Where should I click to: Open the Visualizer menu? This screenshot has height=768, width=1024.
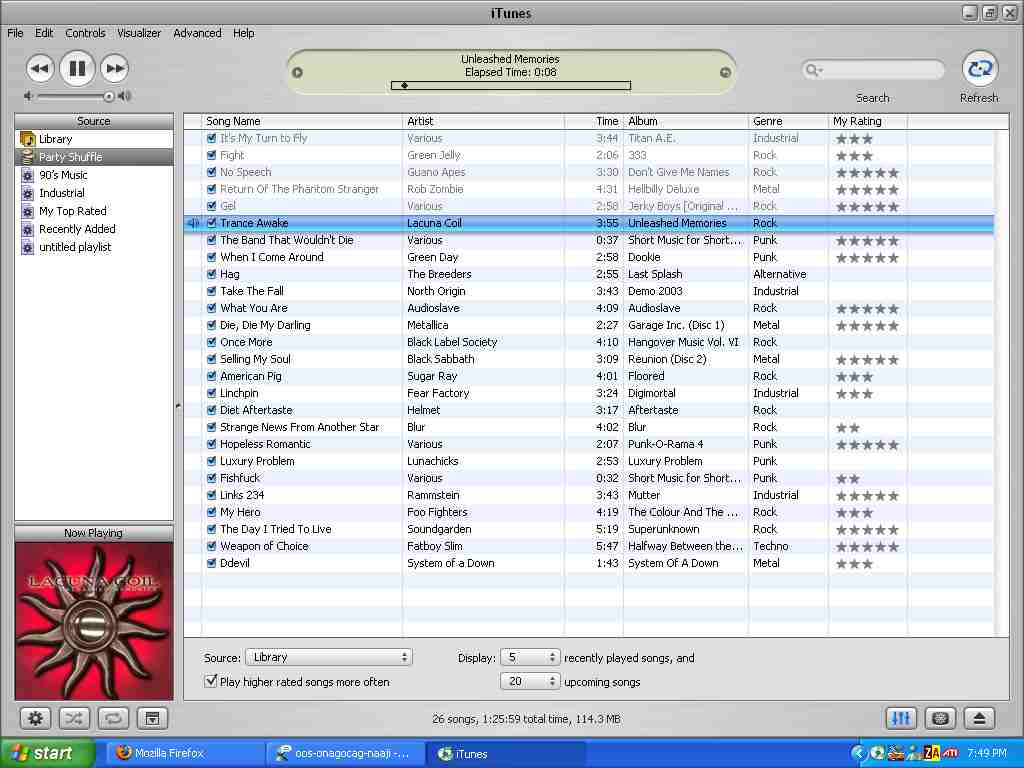click(139, 33)
